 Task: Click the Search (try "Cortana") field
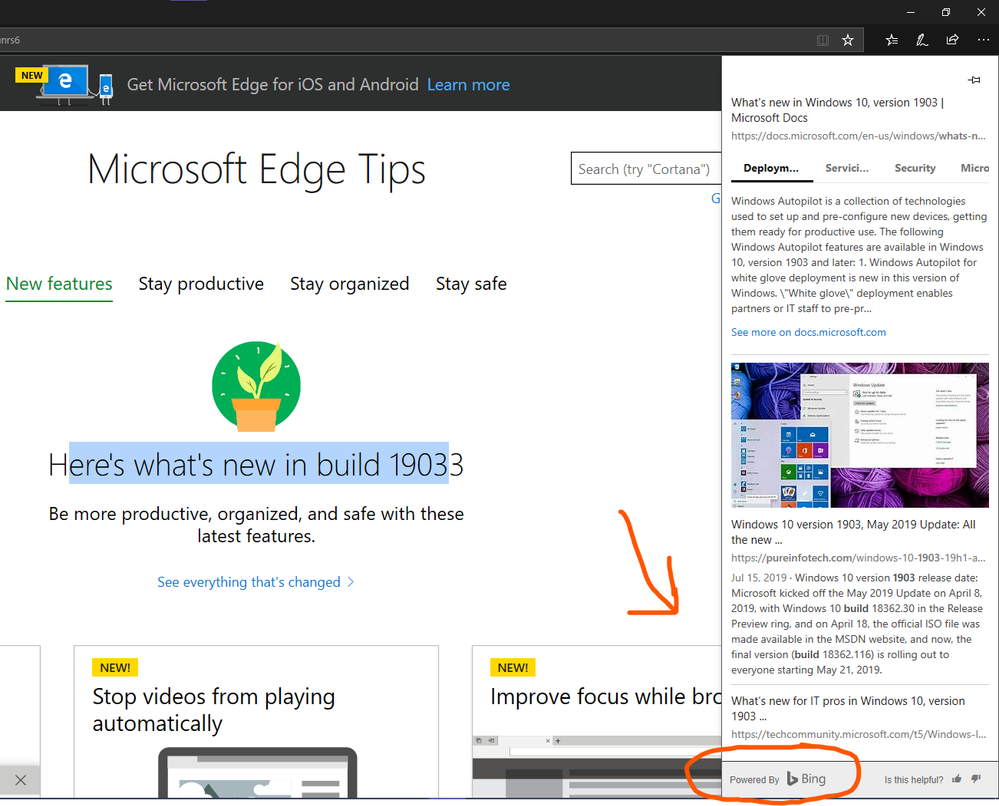(x=646, y=169)
